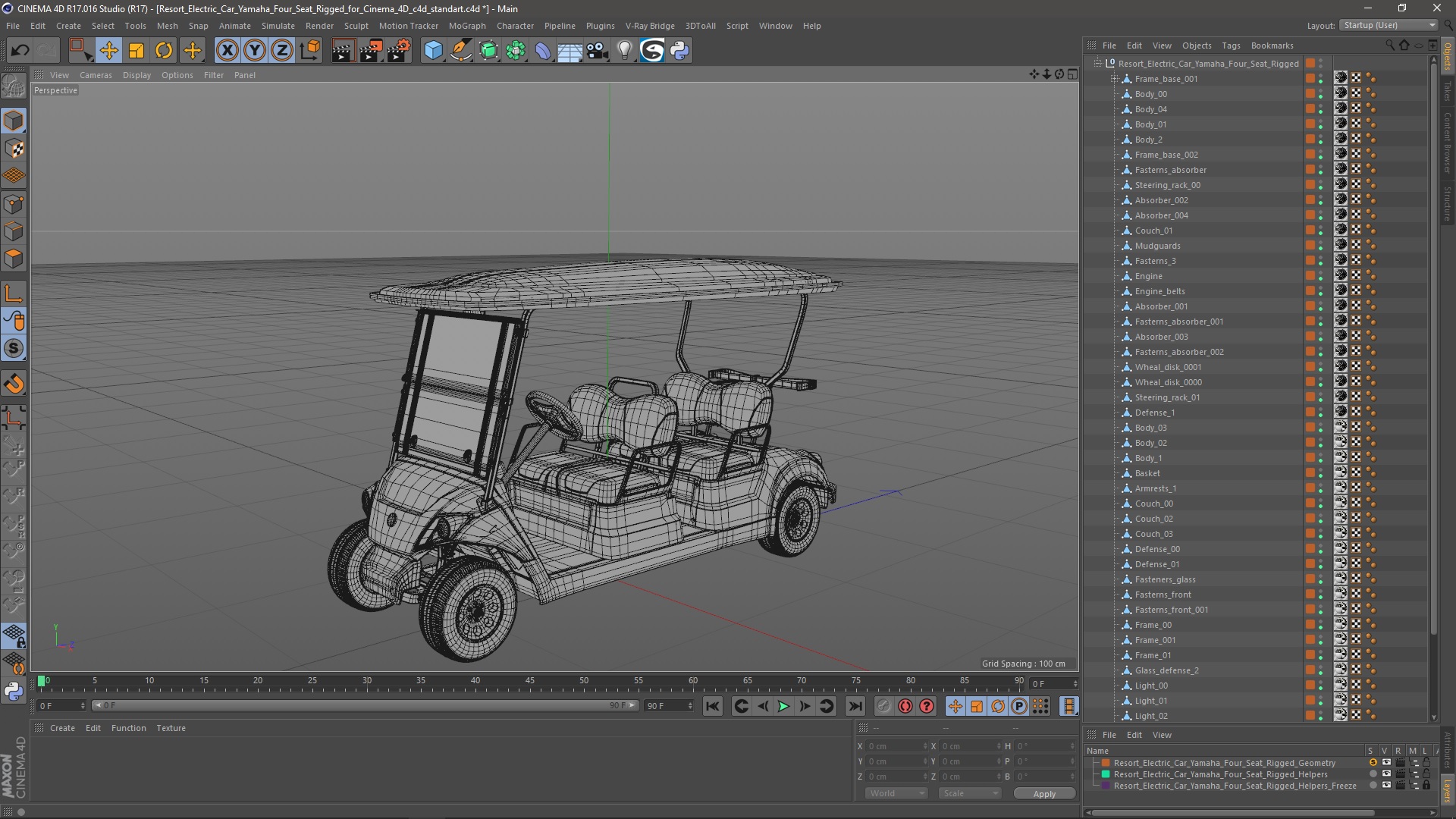This screenshot has width=1456, height=819.
Task: Open the Scale mode dropdown
Action: pyautogui.click(x=970, y=793)
